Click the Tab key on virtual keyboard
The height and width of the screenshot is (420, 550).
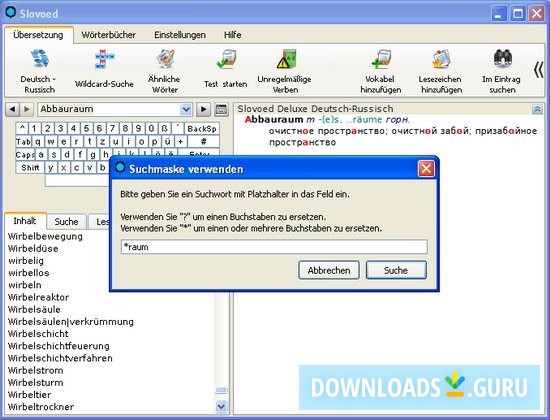pos(24,142)
